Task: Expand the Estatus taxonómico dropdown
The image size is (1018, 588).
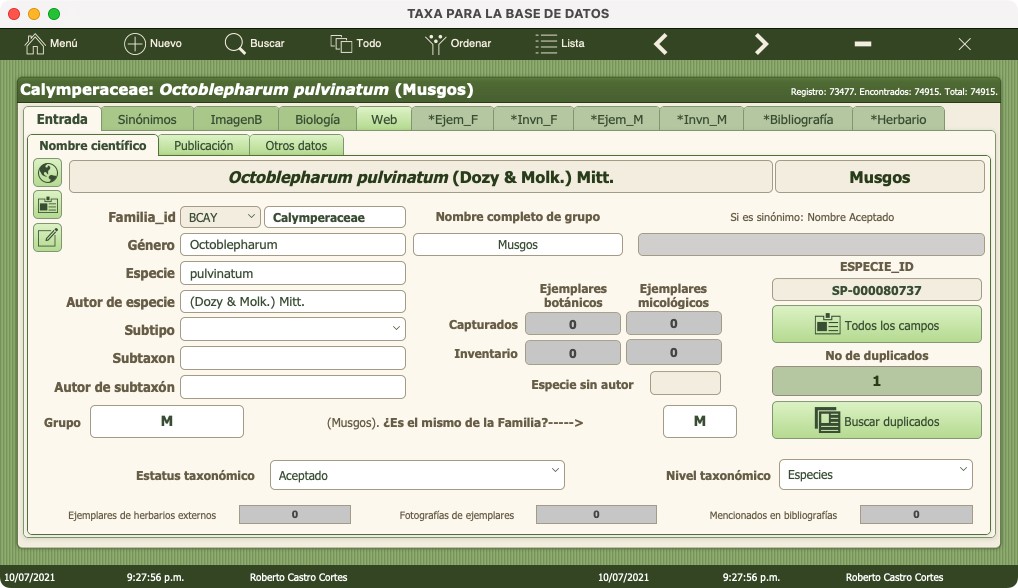Action: point(555,469)
